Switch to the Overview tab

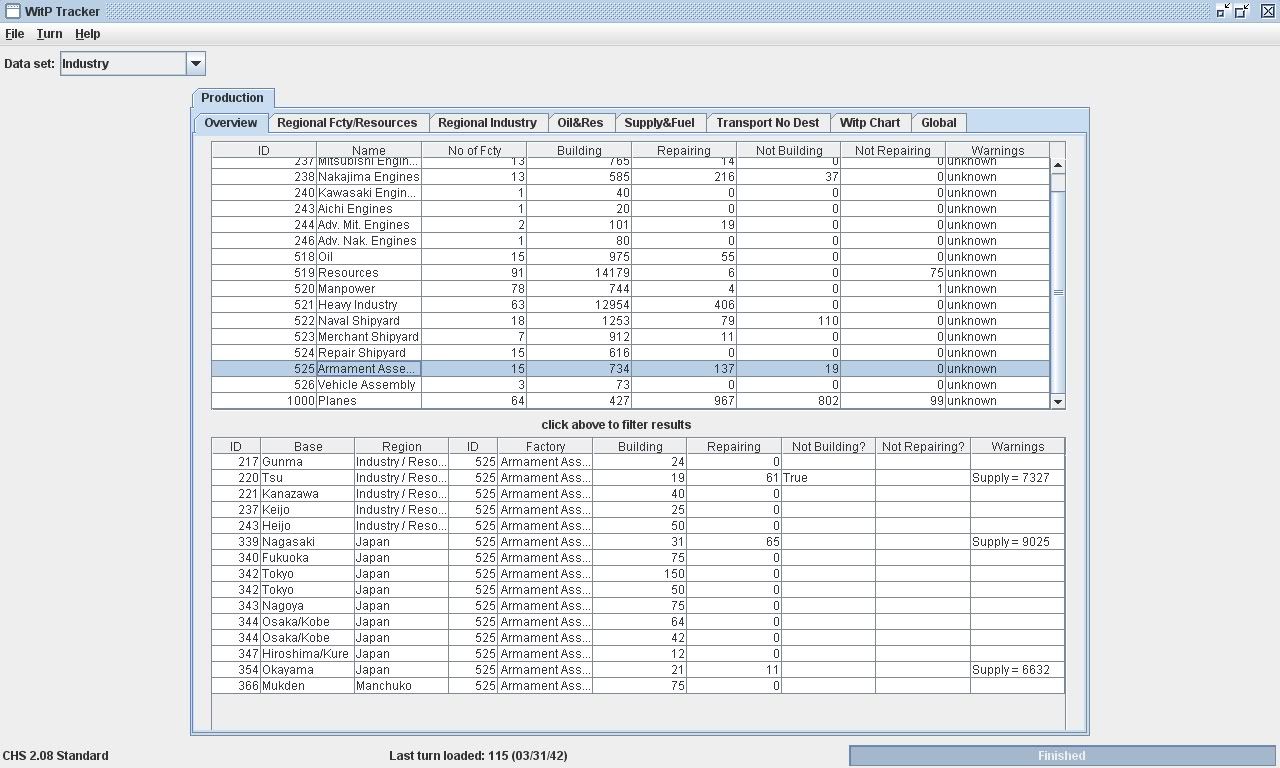(x=231, y=123)
